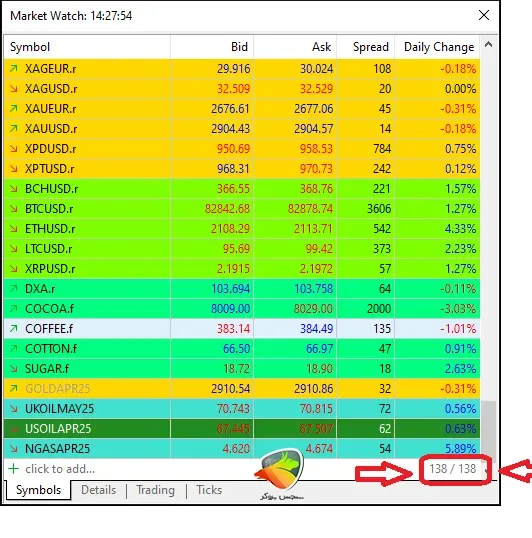The image size is (532, 538).
Task: Click the arrow icon beside NGASAPR25
Action: (14, 448)
